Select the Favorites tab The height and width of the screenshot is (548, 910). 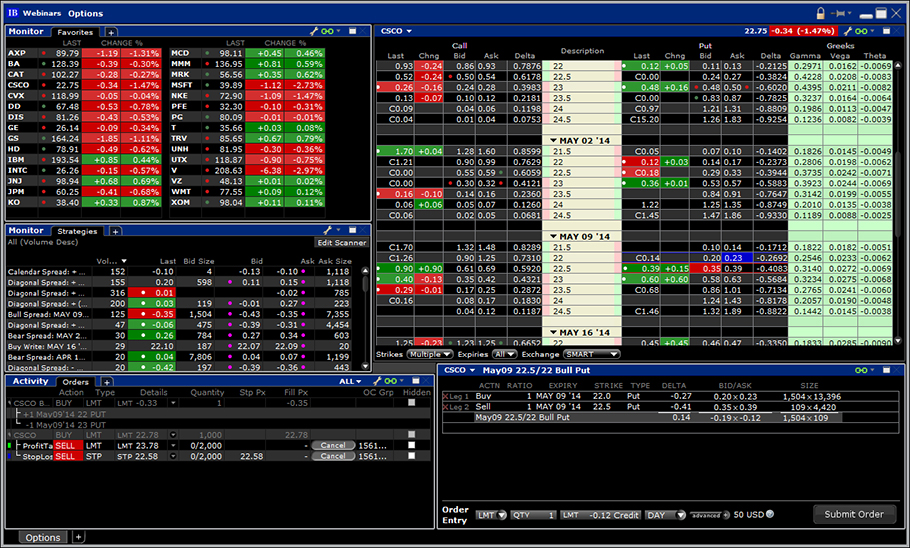[75, 33]
